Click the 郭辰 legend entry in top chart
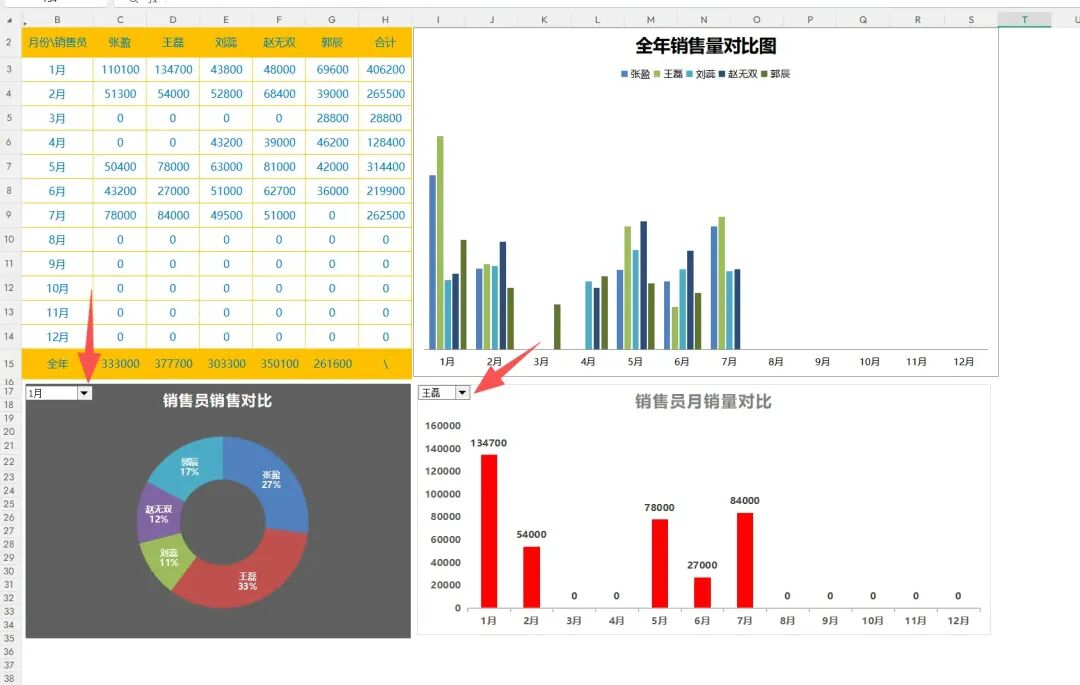The width and height of the screenshot is (1080, 685). [776, 74]
